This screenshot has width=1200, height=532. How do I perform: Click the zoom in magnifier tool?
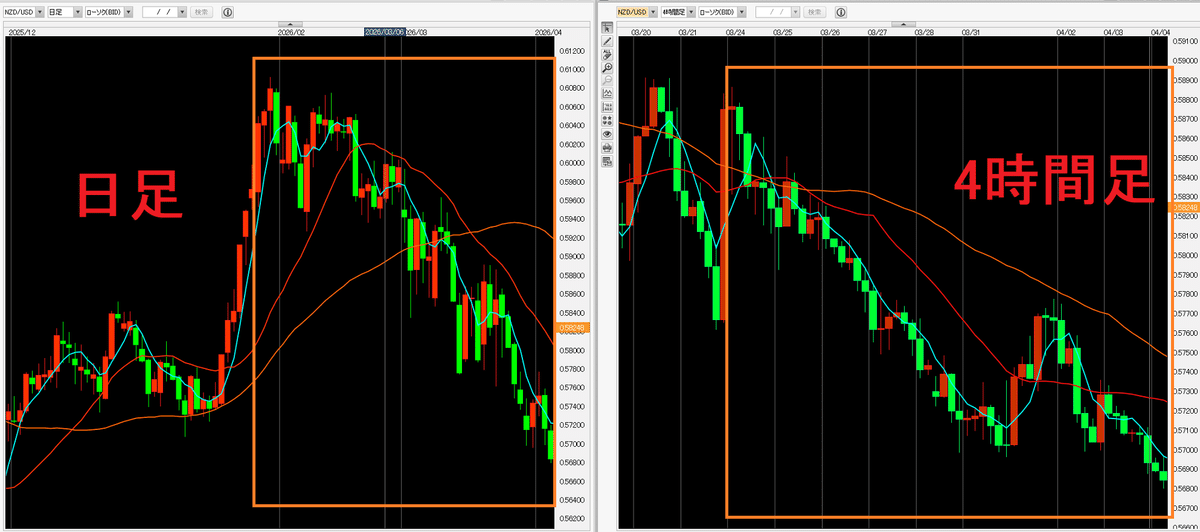click(607, 67)
